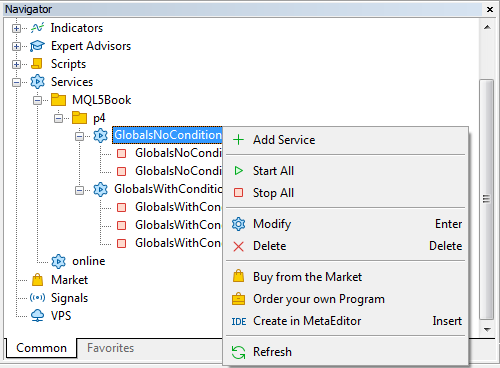Viewport: 500px width, 368px height.
Task: Click the green play icon for Start All
Action: coord(238,171)
